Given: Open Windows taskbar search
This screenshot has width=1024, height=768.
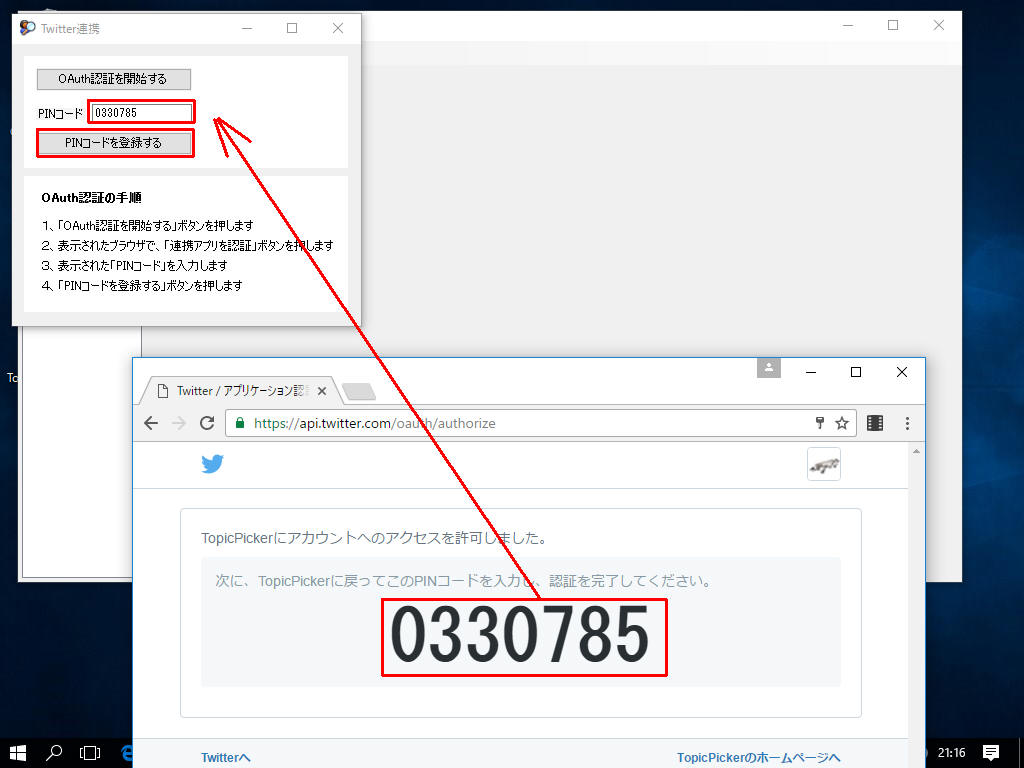Looking at the screenshot, I should tap(54, 753).
